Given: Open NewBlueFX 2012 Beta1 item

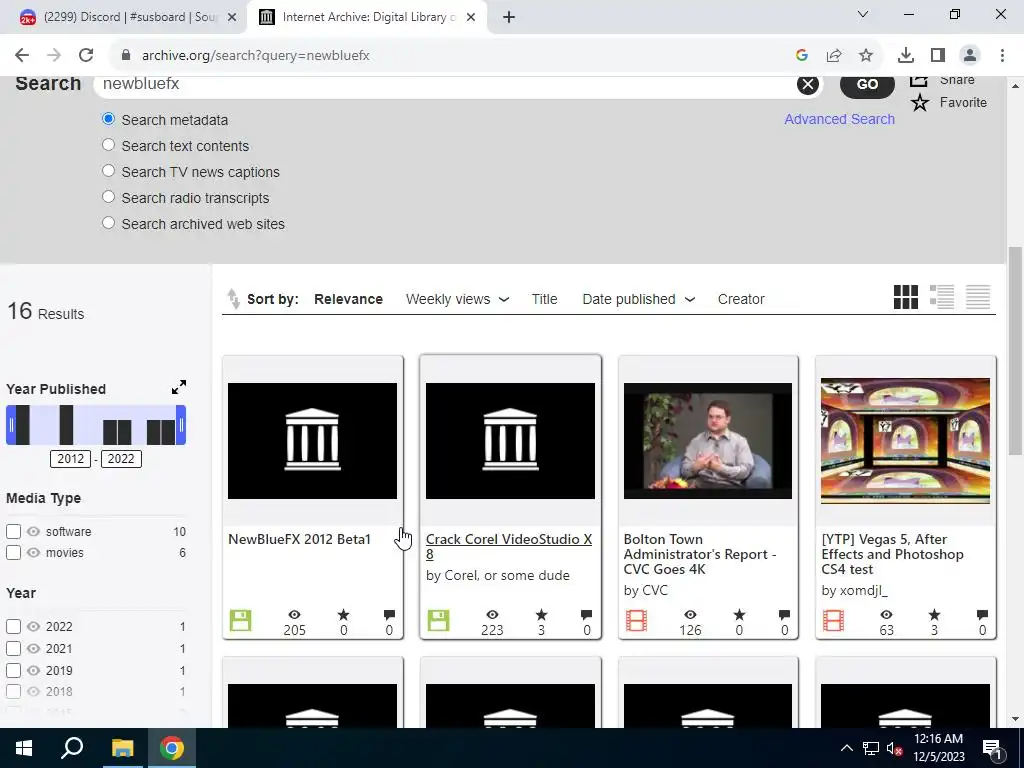Looking at the screenshot, I should click(x=299, y=539).
